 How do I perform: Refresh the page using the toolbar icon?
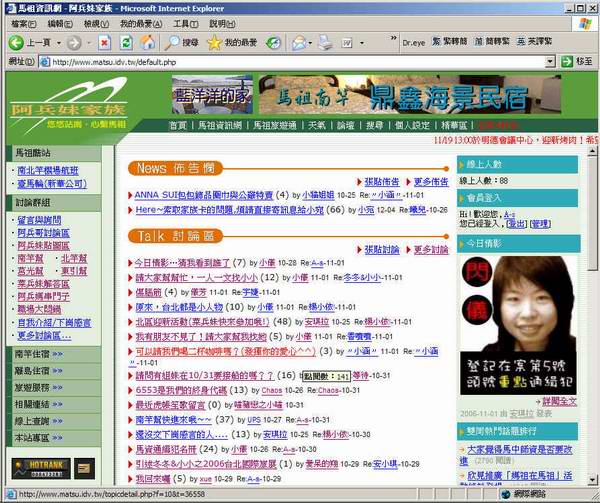[x=123, y=43]
